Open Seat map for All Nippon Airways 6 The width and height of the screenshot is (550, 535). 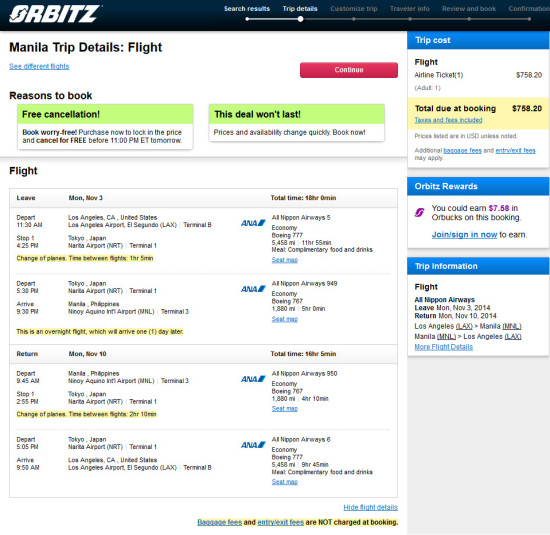[284, 482]
